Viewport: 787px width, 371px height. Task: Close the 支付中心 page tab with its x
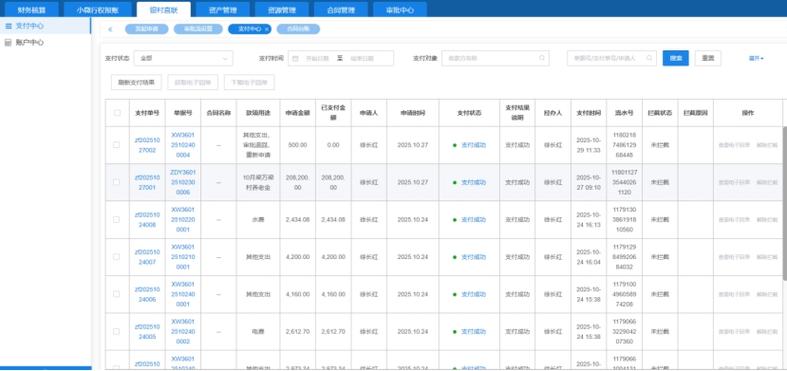click(267, 29)
